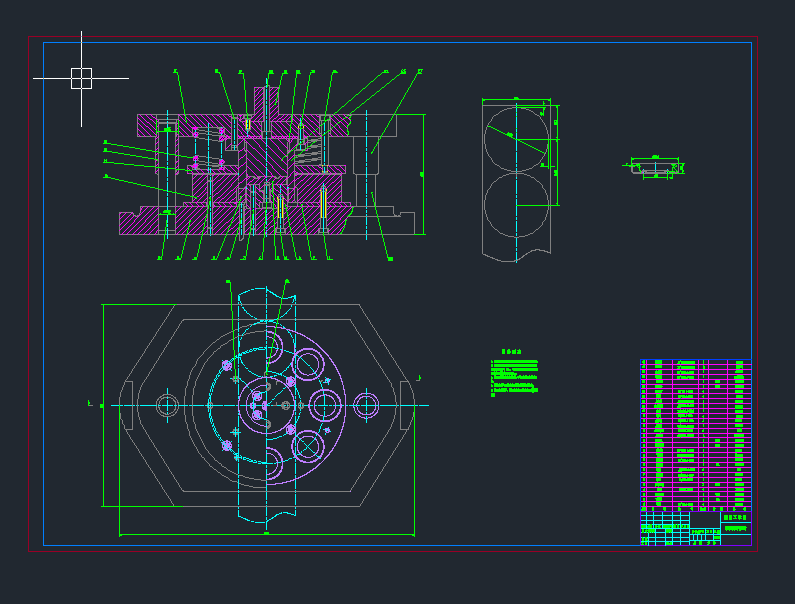Pick the small part cross-section detail view

coord(655,167)
